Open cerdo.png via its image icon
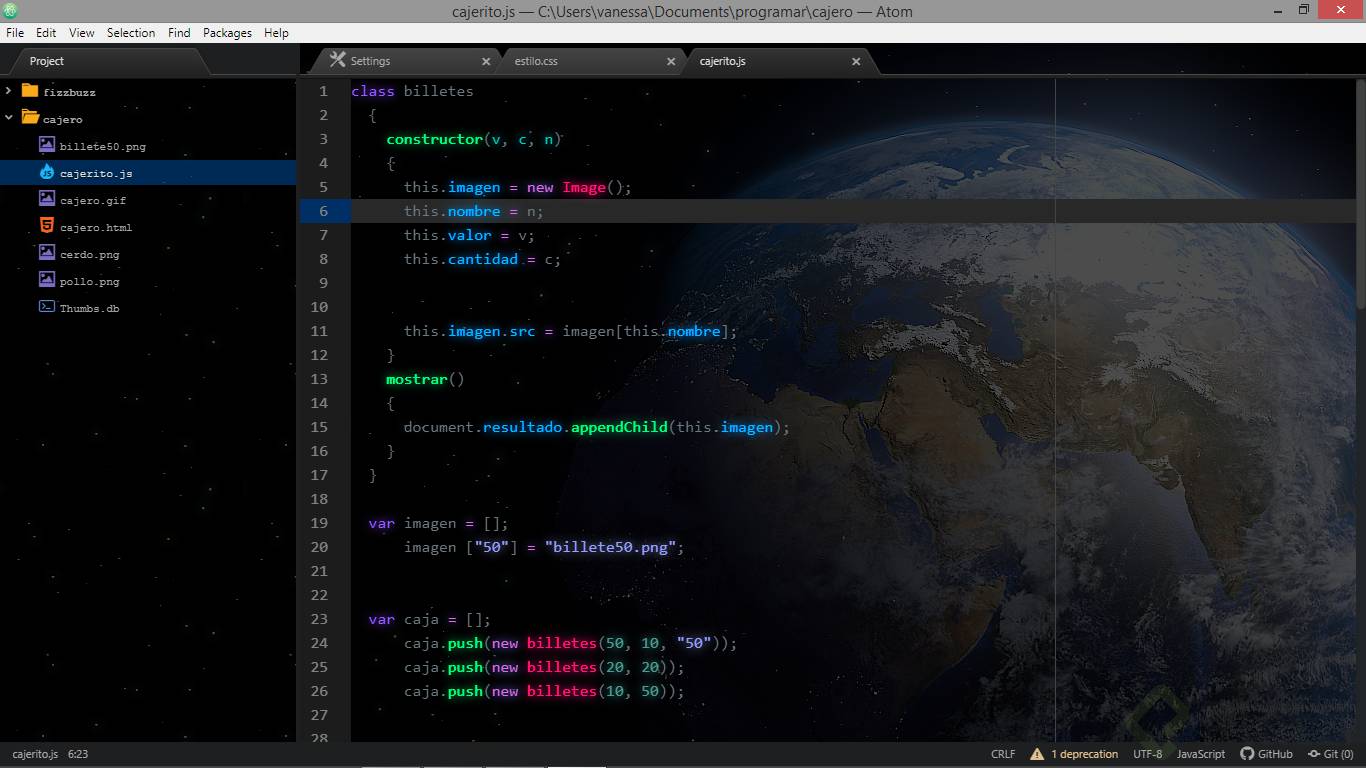The image size is (1366, 768). tap(47, 253)
